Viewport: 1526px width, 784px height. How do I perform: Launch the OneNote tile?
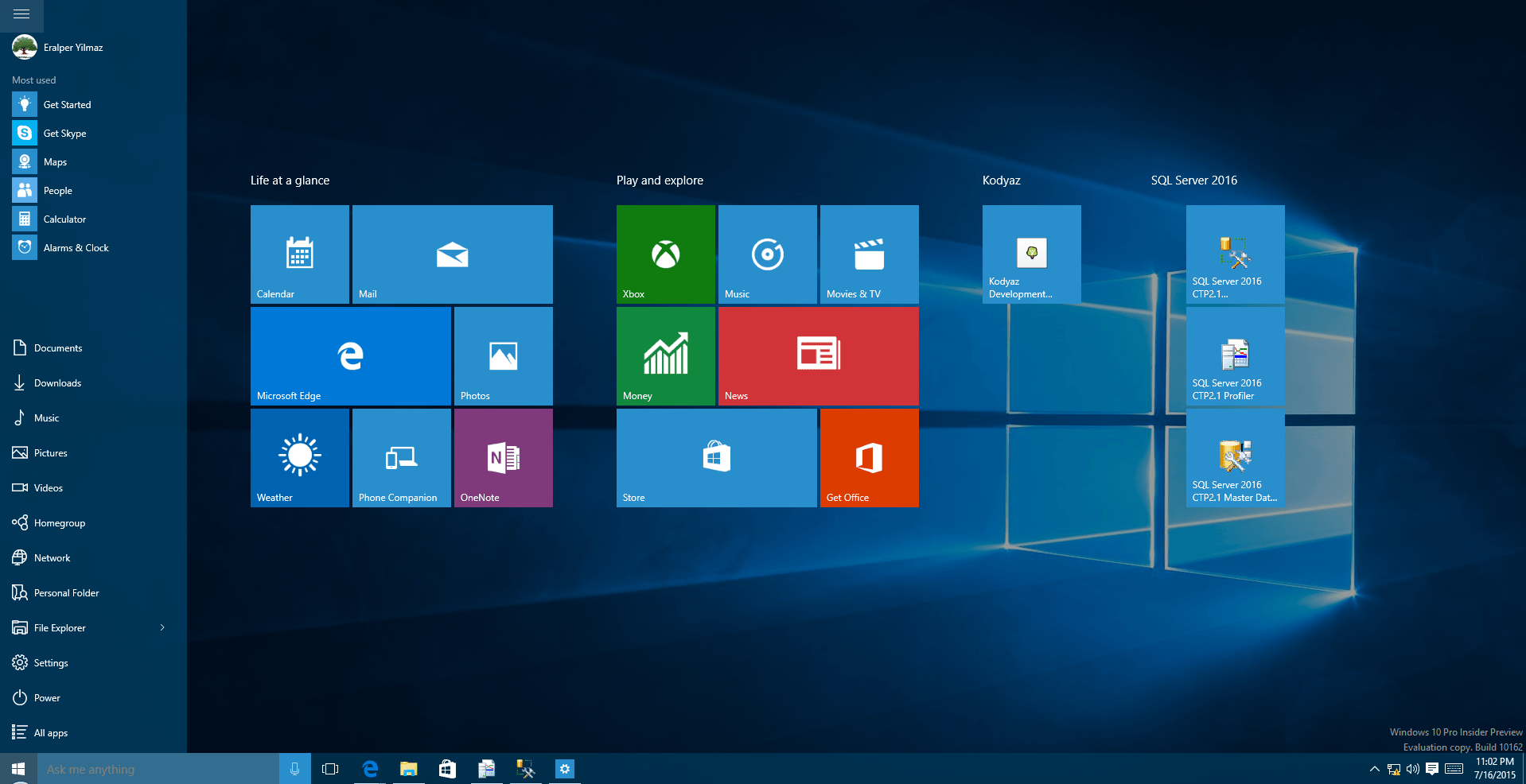tap(503, 458)
